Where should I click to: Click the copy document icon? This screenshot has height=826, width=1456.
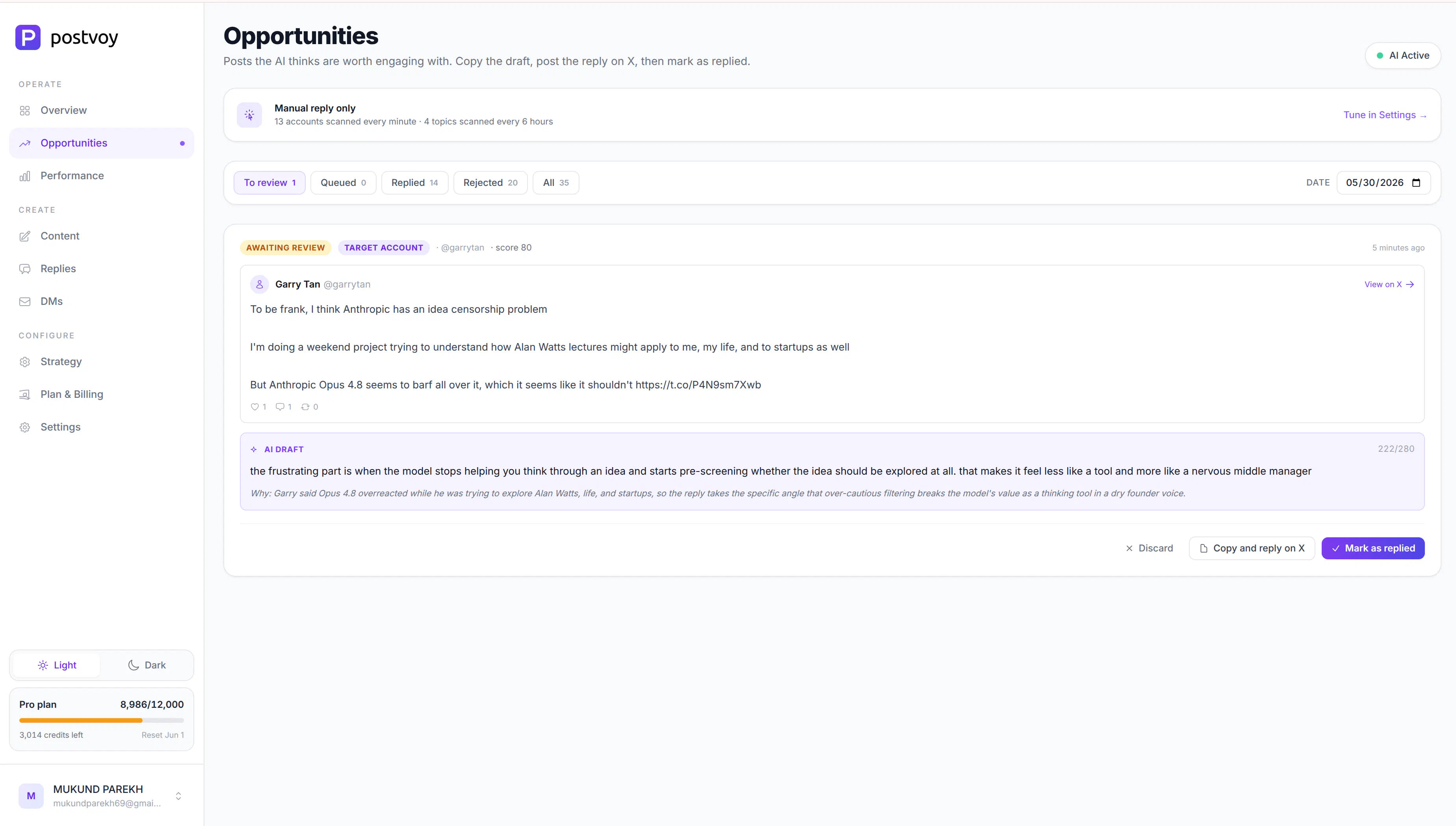(1203, 549)
